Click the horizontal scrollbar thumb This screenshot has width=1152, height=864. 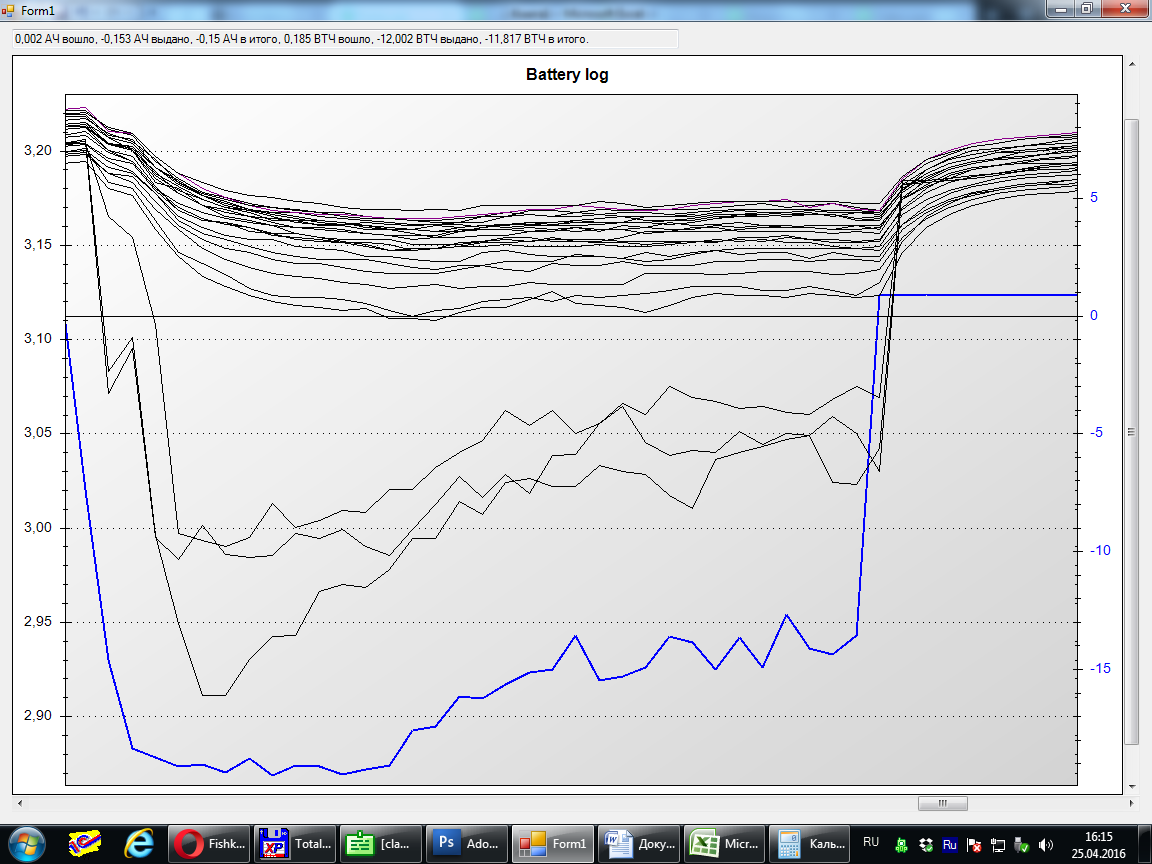click(x=942, y=803)
